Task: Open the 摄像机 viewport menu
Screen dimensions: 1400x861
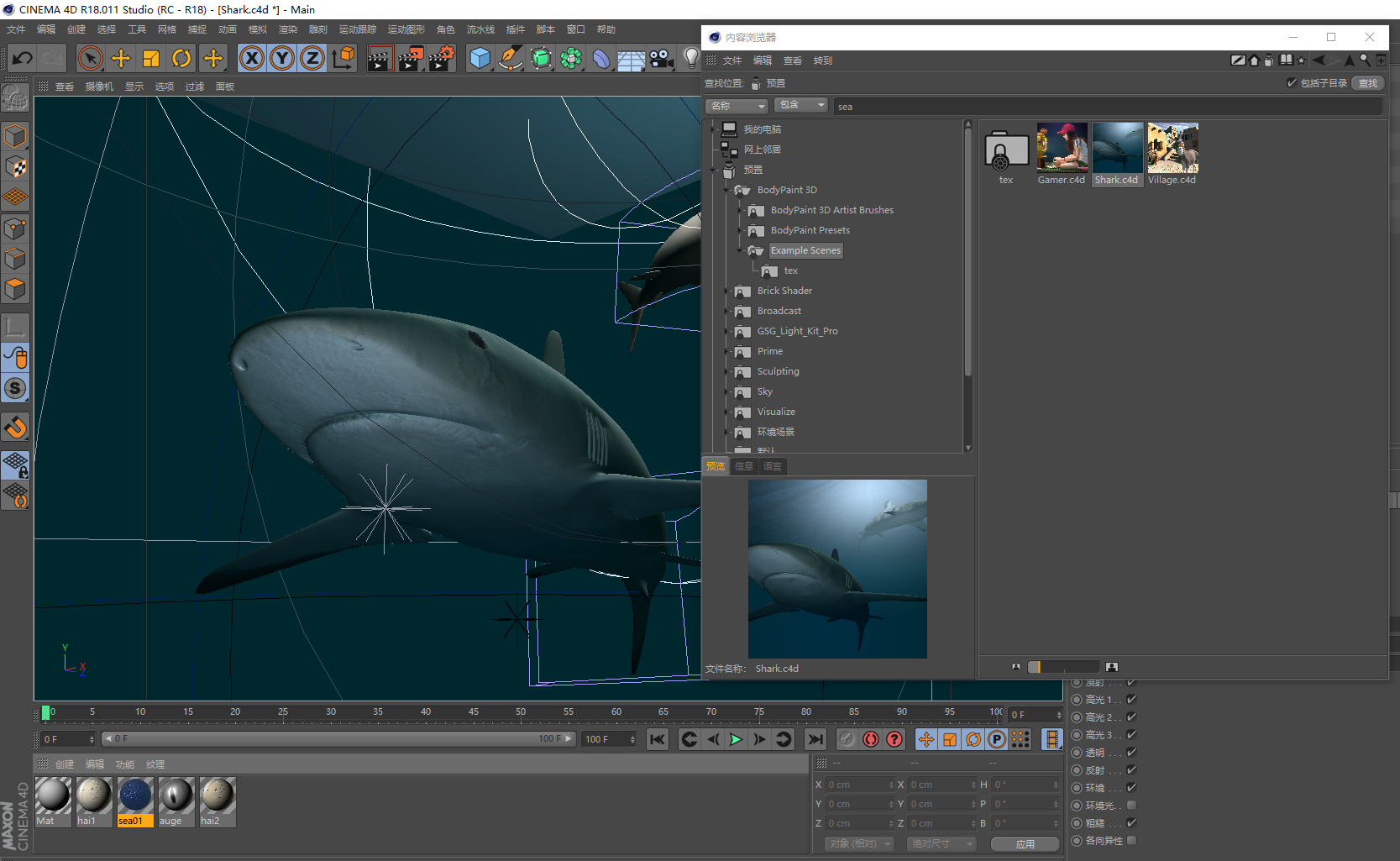Action: pos(99,87)
